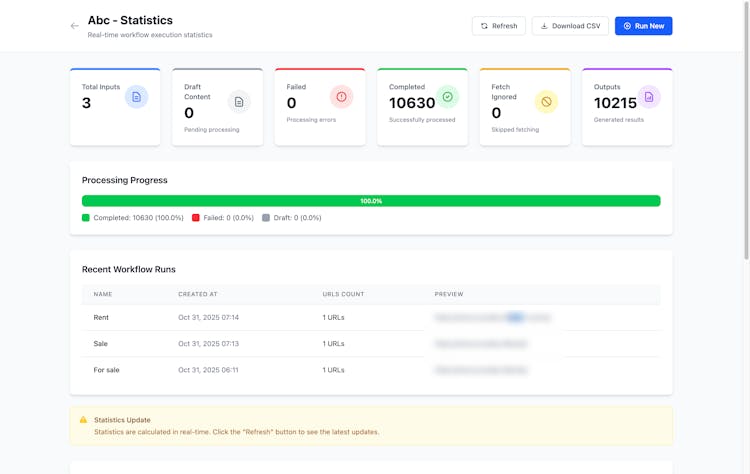Image resolution: width=750 pixels, height=474 pixels.
Task: Click the Total Inputs document icon
Action: click(x=137, y=97)
